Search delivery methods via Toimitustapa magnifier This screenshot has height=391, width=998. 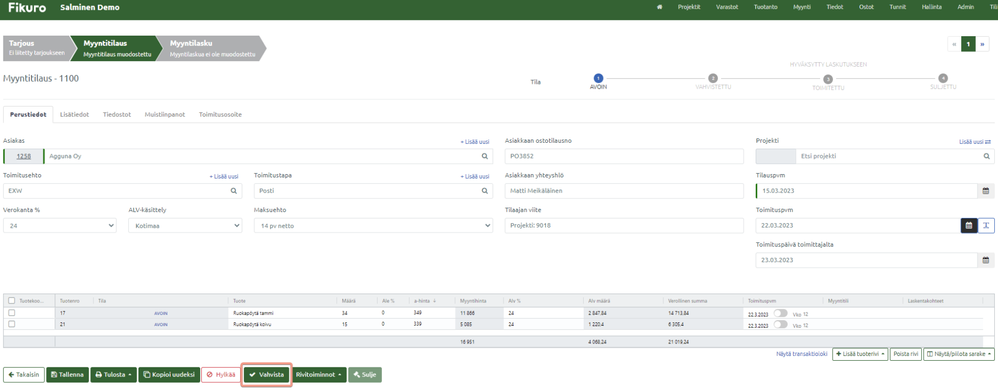click(x=484, y=190)
